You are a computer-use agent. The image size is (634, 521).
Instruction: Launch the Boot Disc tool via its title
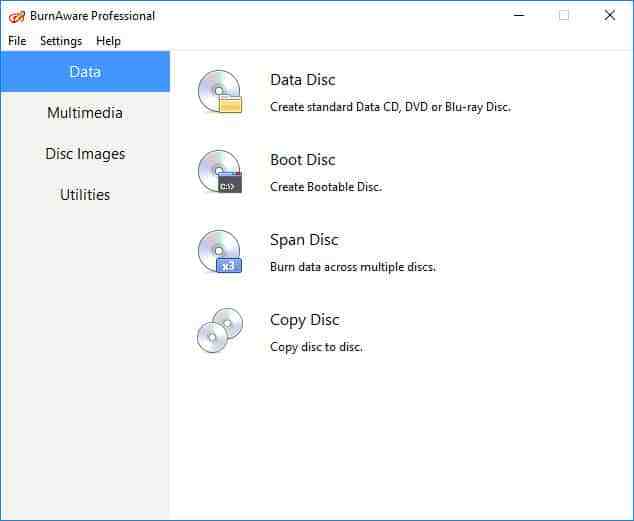303,160
